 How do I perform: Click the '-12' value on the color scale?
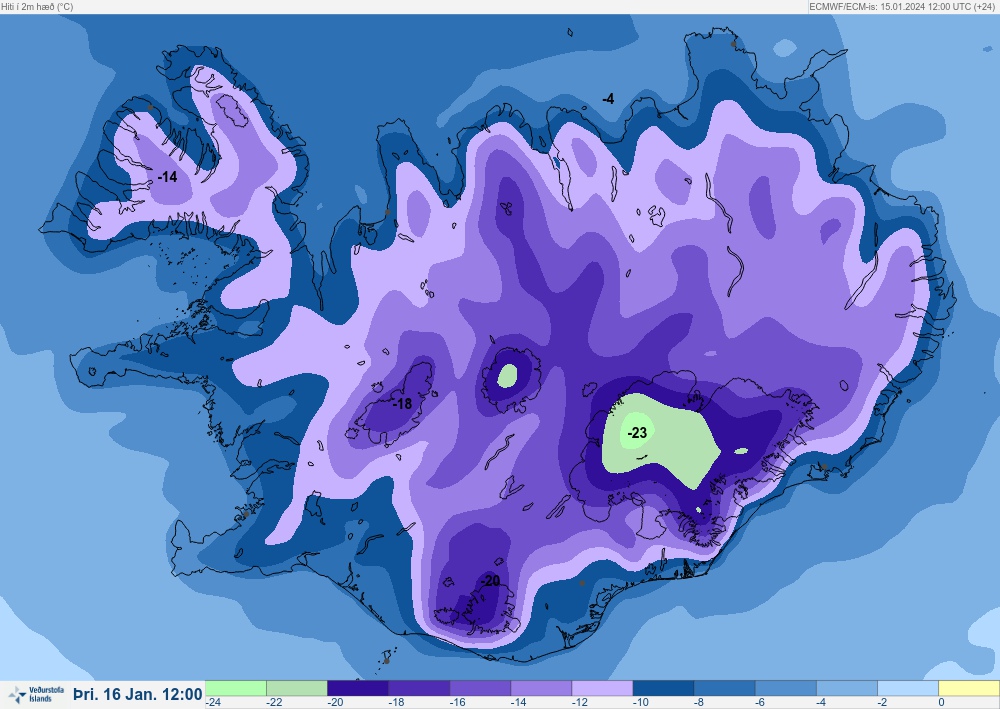coord(580,703)
